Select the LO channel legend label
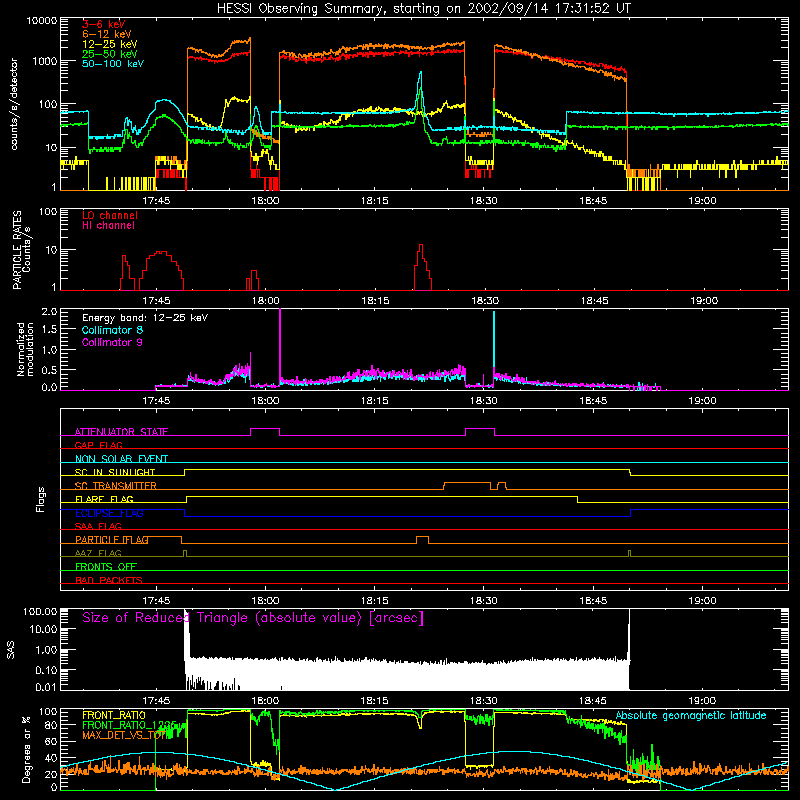 (110, 215)
